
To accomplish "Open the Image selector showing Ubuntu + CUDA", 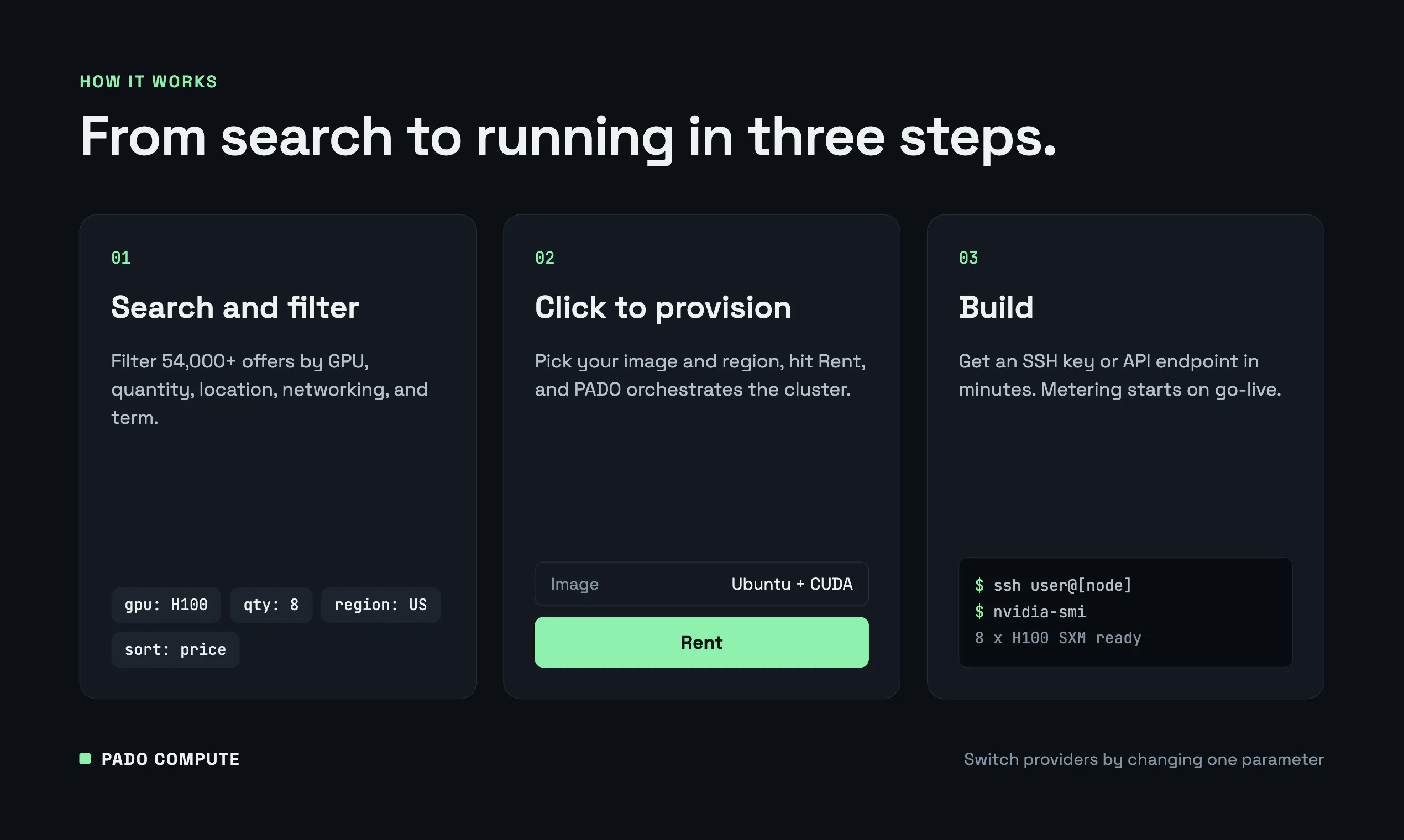I will point(701,584).
